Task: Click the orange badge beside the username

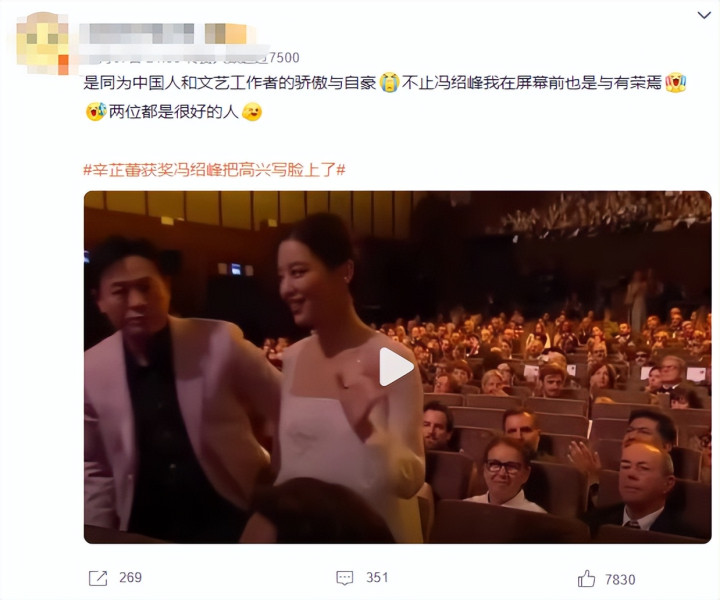Action: click(x=225, y=34)
